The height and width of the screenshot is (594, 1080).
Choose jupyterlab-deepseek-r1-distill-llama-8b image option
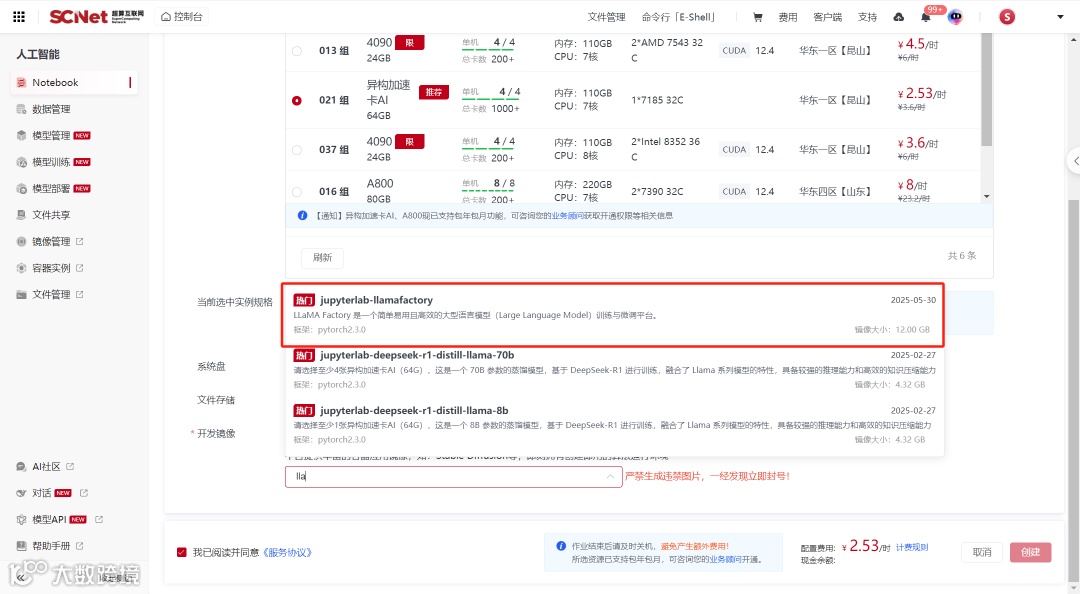(x=613, y=424)
